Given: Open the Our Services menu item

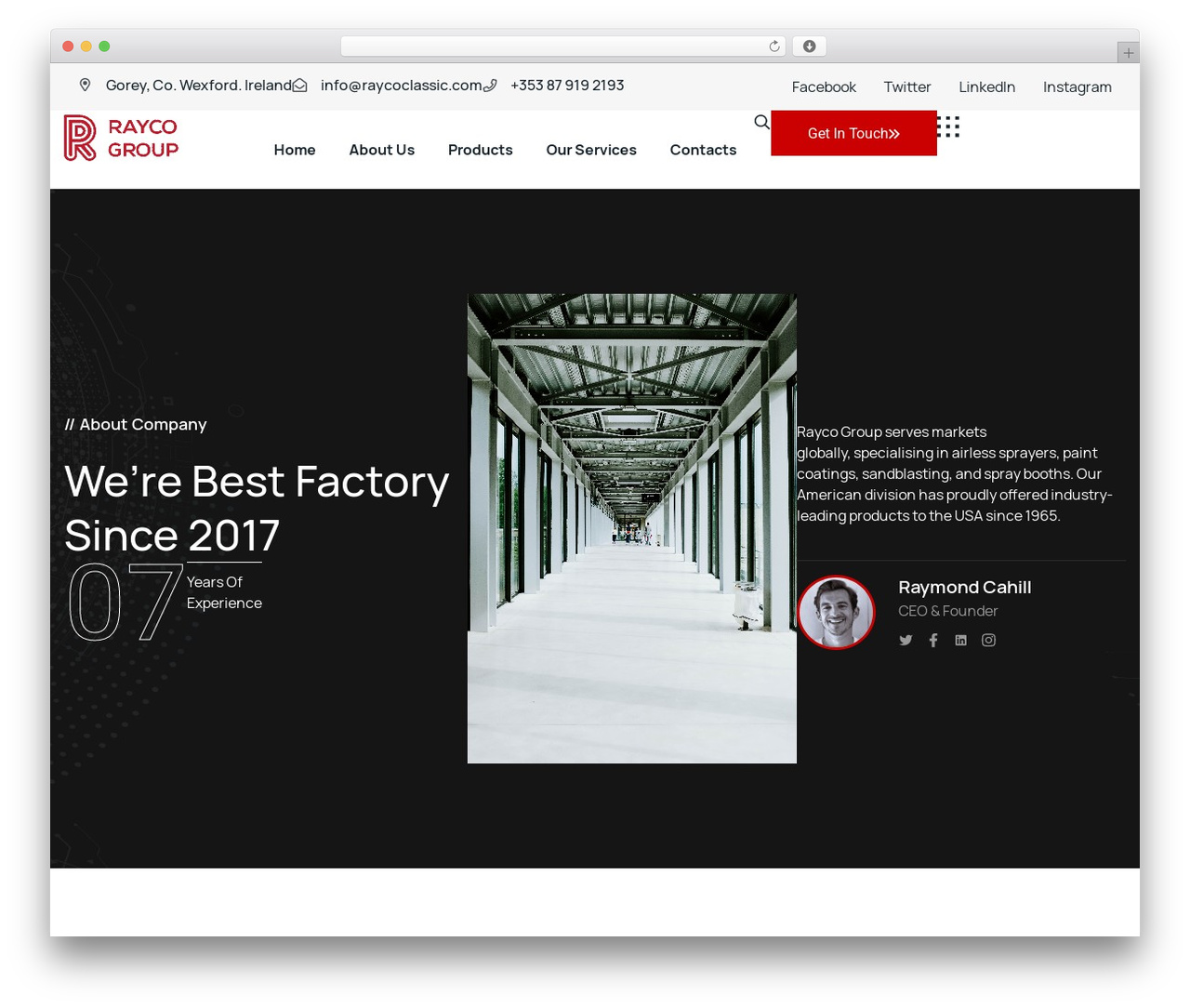Looking at the screenshot, I should point(591,150).
